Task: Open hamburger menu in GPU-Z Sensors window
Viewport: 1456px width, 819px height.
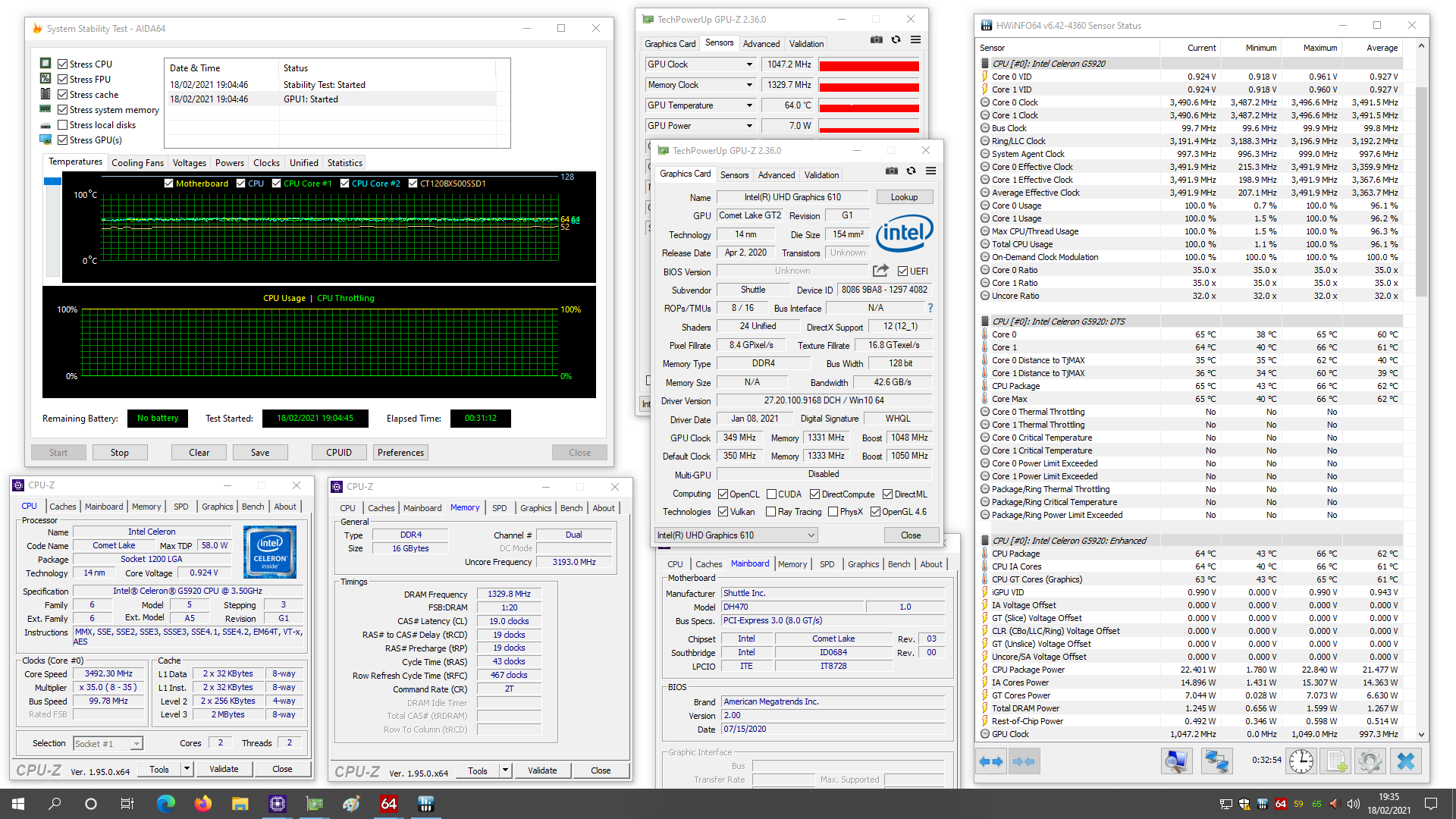Action: coord(915,39)
